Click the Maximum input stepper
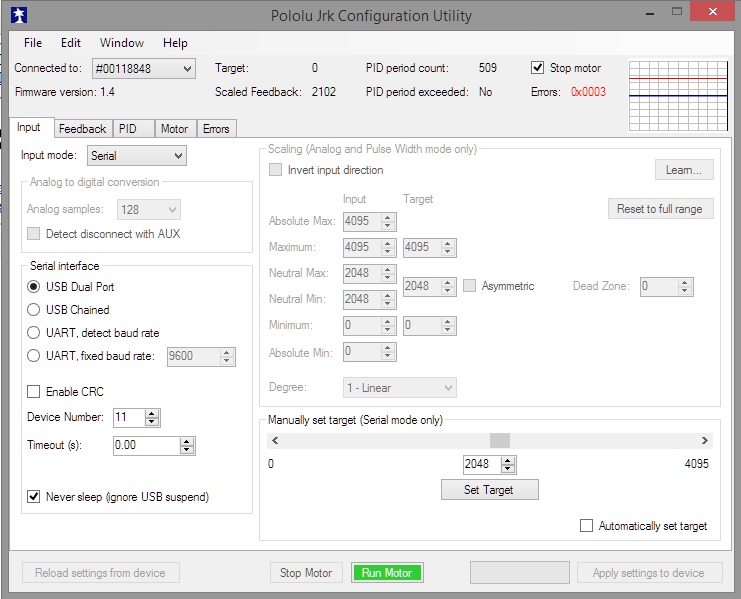Screen dimensions: 741x599 pyautogui.click(x=388, y=247)
